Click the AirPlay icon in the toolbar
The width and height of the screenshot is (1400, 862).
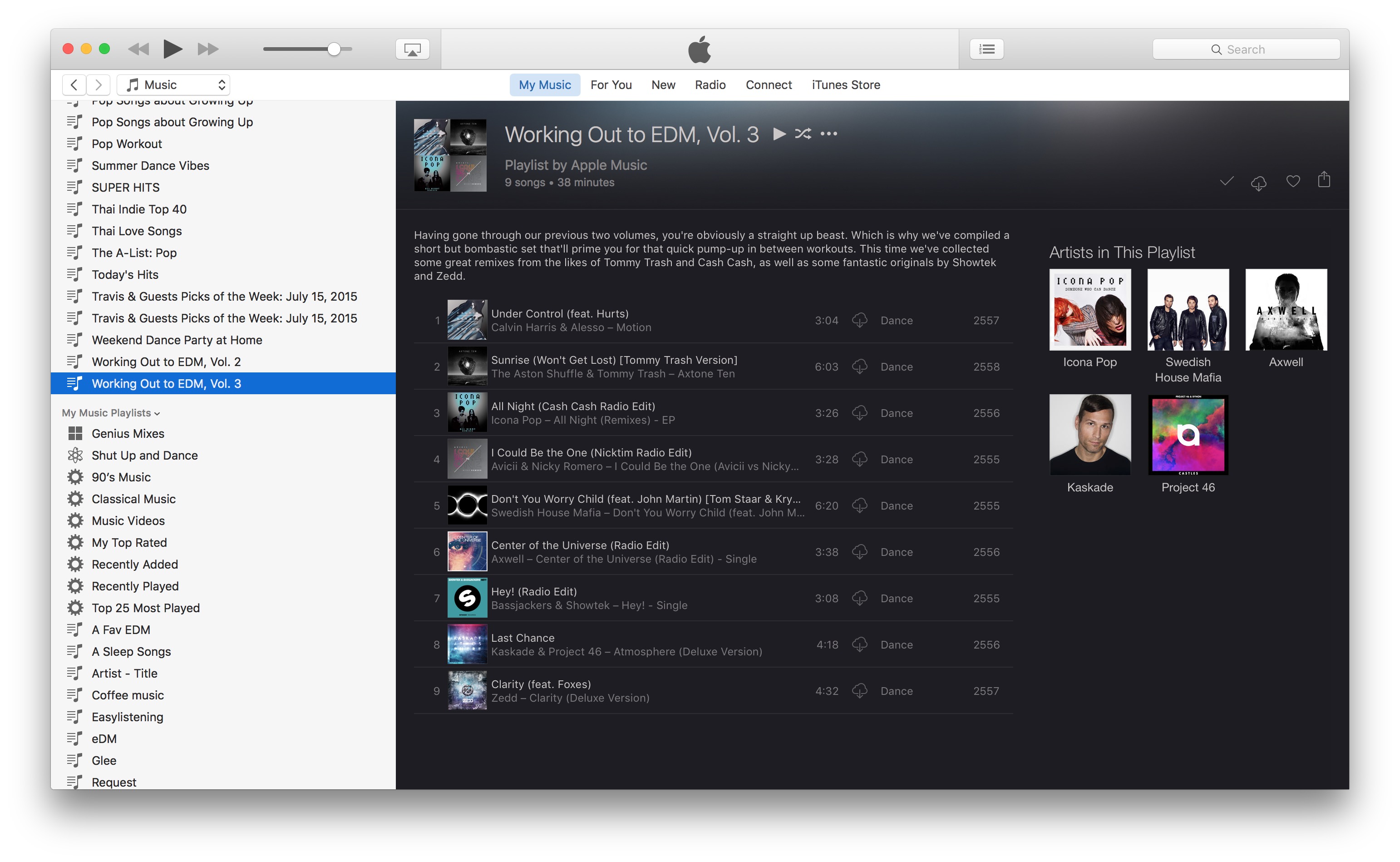pos(412,49)
